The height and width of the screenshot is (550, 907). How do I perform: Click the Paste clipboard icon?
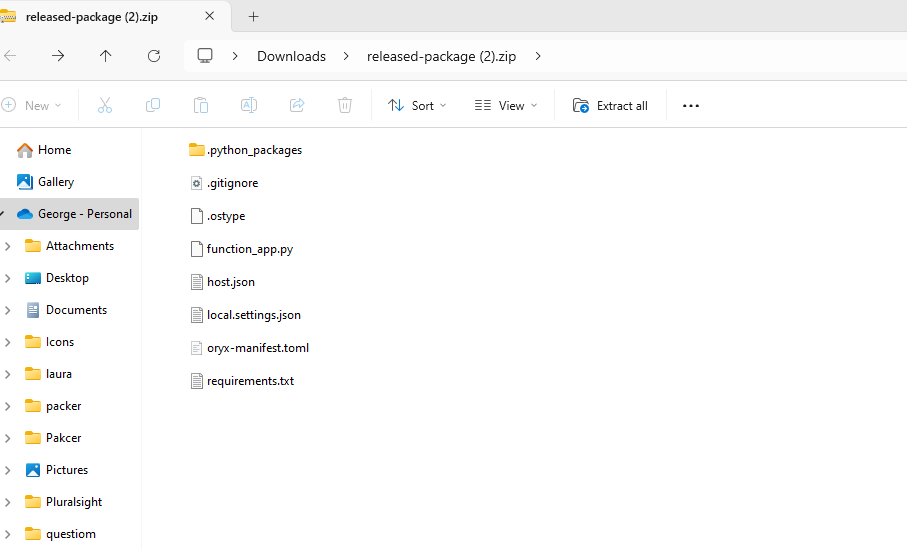[x=201, y=105]
